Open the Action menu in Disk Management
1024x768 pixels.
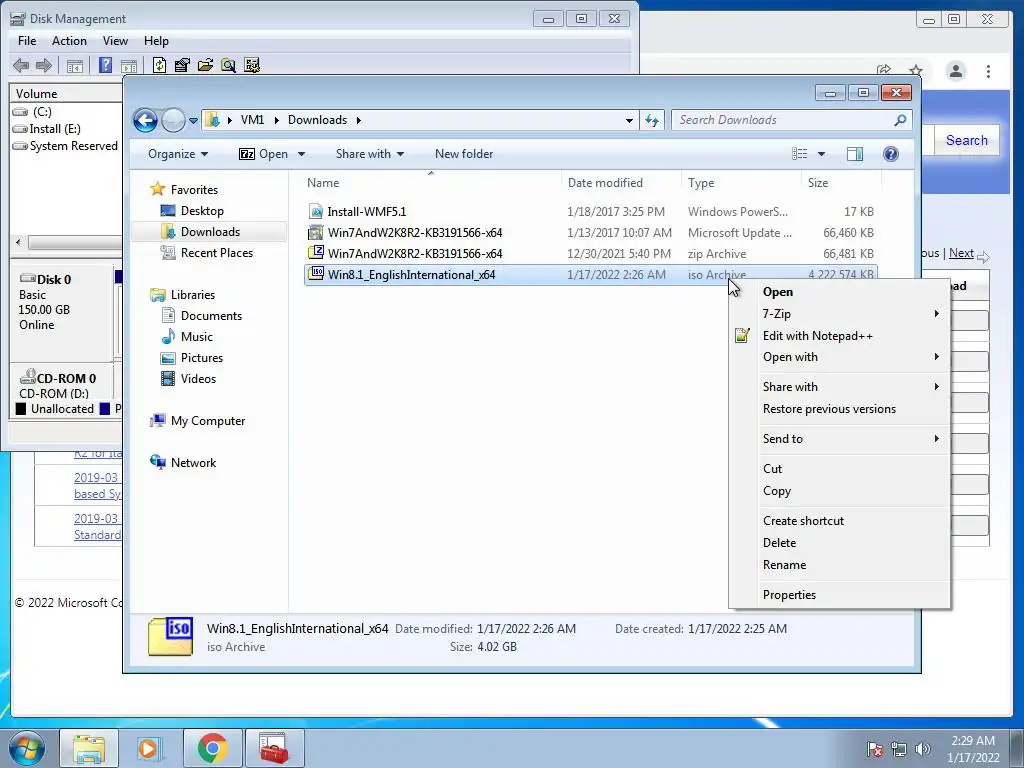coord(69,41)
